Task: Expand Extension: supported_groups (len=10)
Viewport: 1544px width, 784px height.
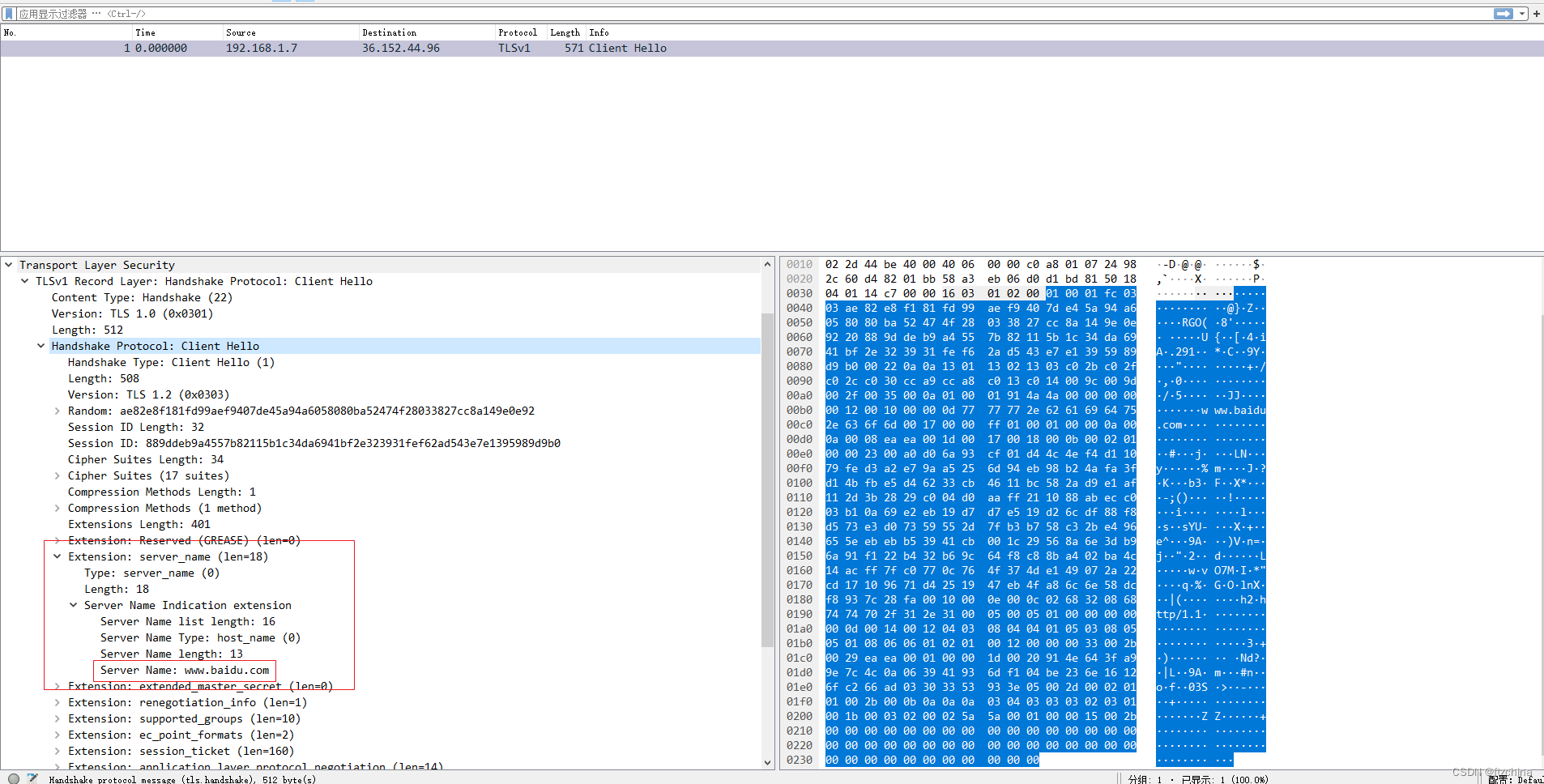Action: tap(57, 718)
